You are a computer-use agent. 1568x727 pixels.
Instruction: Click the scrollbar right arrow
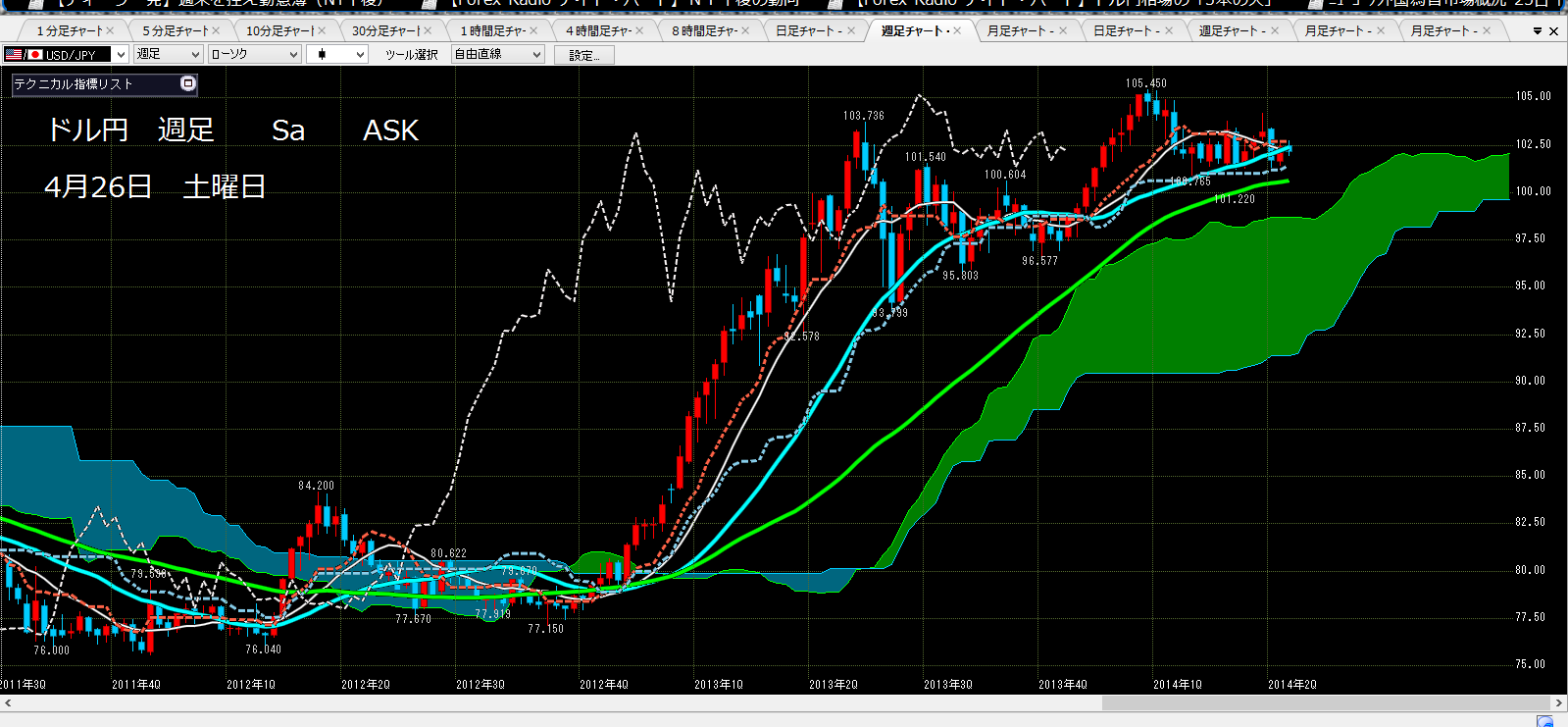coord(1559,703)
